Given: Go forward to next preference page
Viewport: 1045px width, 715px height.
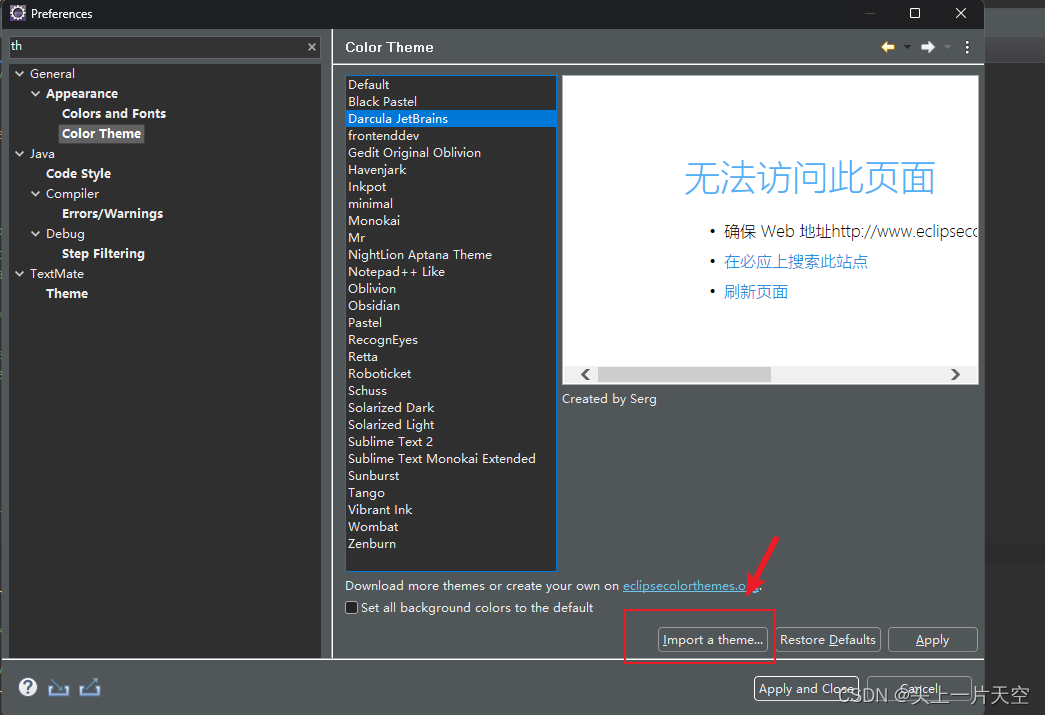Looking at the screenshot, I should (928, 47).
